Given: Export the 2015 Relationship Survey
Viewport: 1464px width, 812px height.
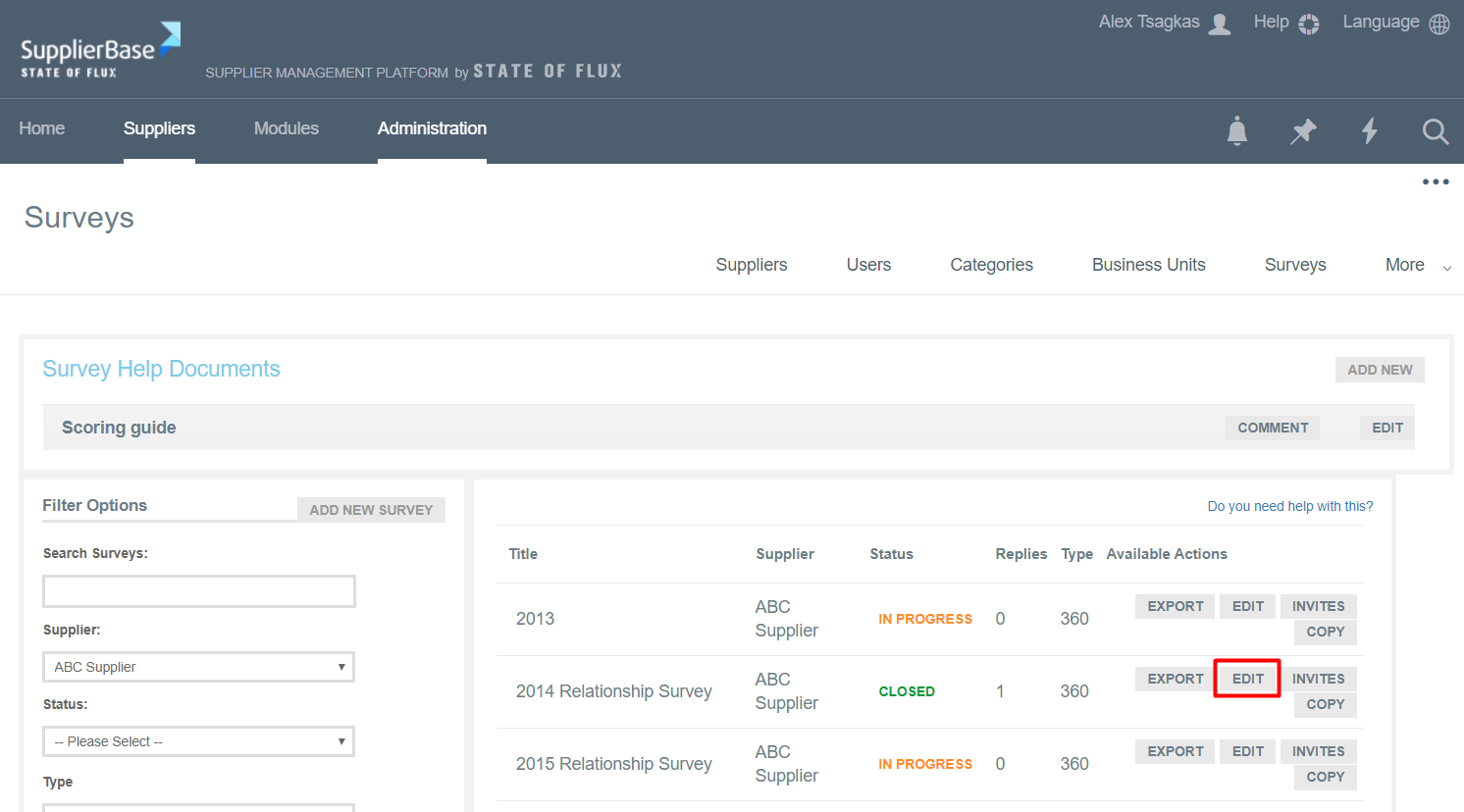Looking at the screenshot, I should 1175,751.
